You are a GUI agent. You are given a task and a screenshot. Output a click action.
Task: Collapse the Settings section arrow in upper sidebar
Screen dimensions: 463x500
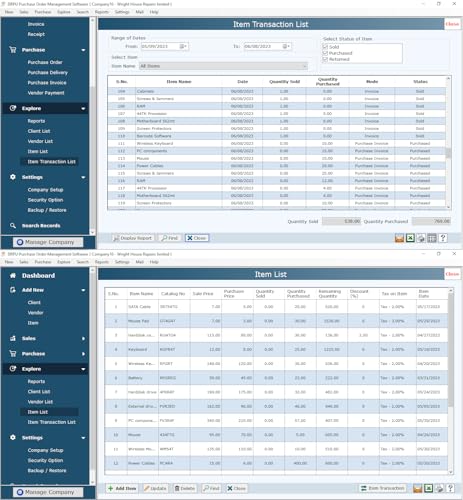(83, 177)
